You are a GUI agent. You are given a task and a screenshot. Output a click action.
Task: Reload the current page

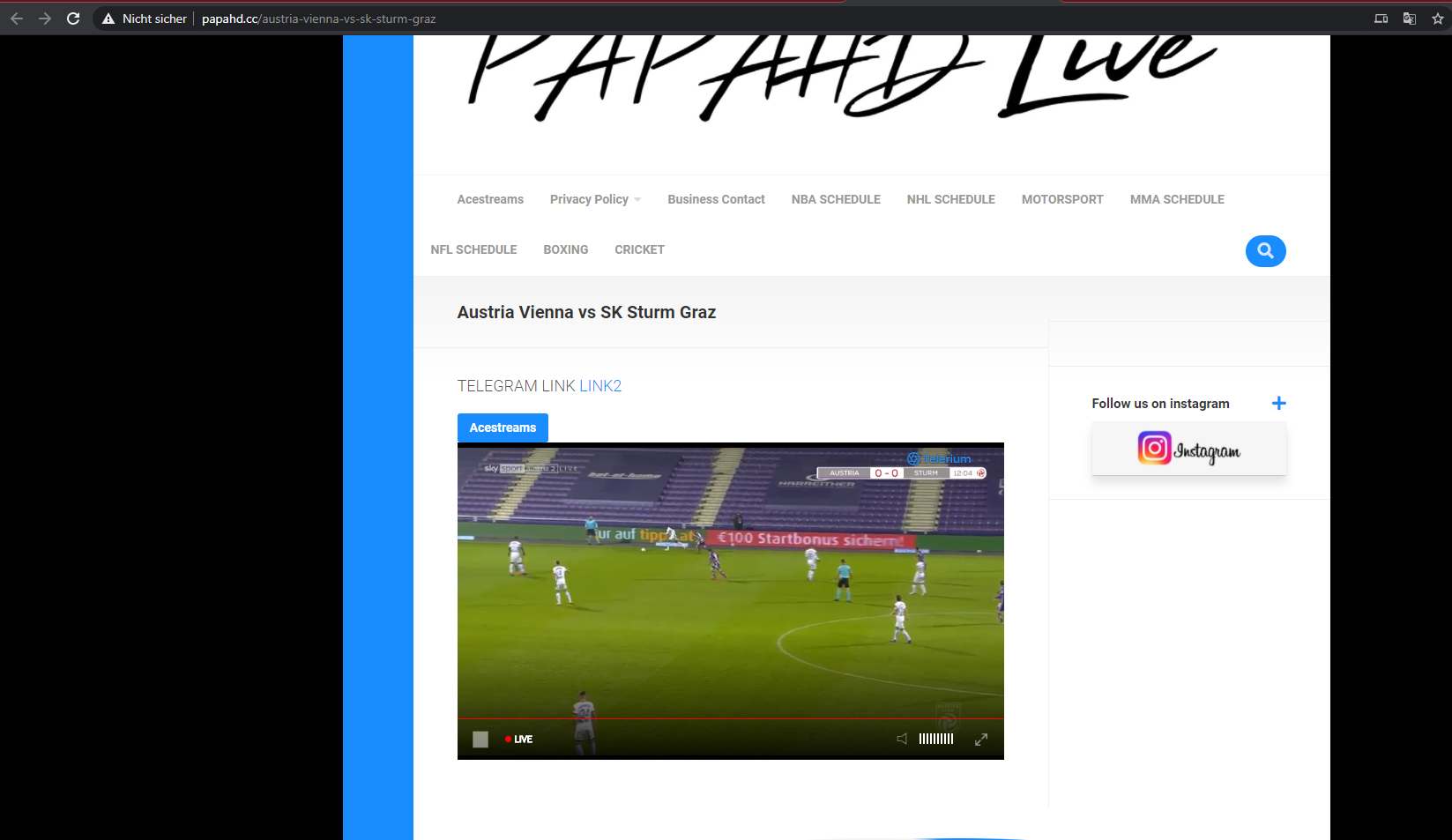73,19
